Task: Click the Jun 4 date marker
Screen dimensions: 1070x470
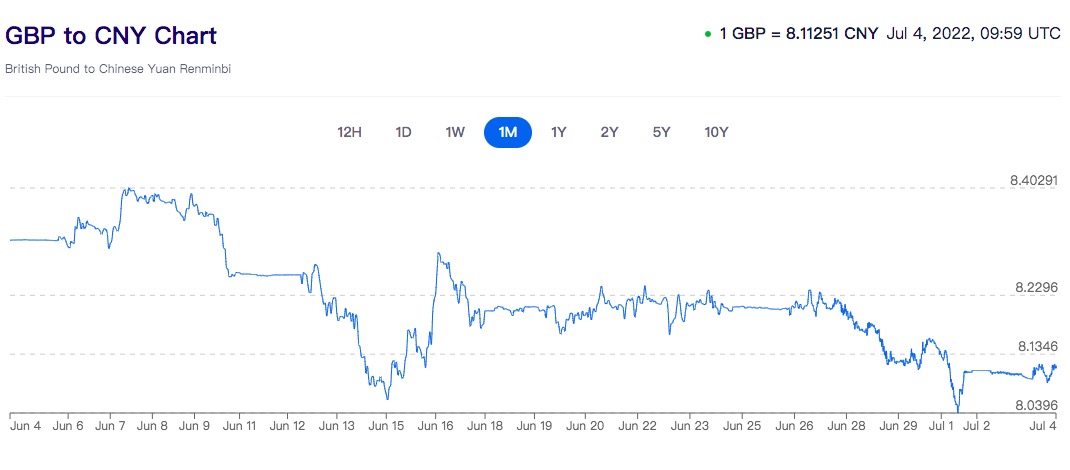Action: click(23, 426)
